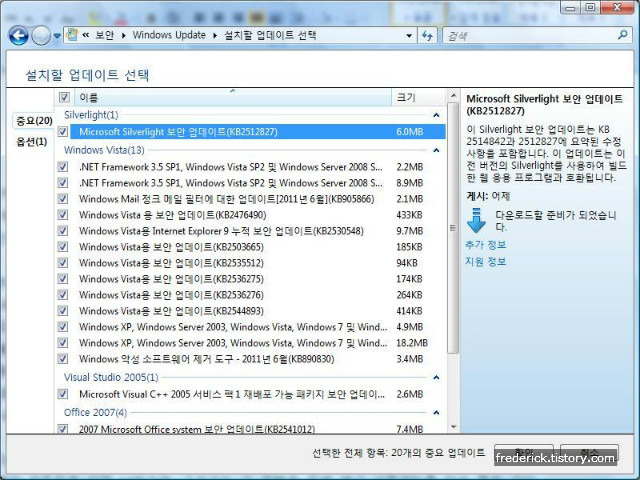Uncheck Internet Explorer 9 KB2530548 update
The width and height of the screenshot is (640, 480).
pos(63,231)
